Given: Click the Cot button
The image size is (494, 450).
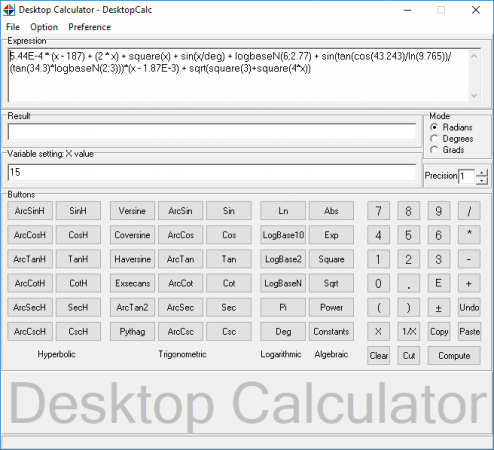Looking at the screenshot, I should coord(229,283).
